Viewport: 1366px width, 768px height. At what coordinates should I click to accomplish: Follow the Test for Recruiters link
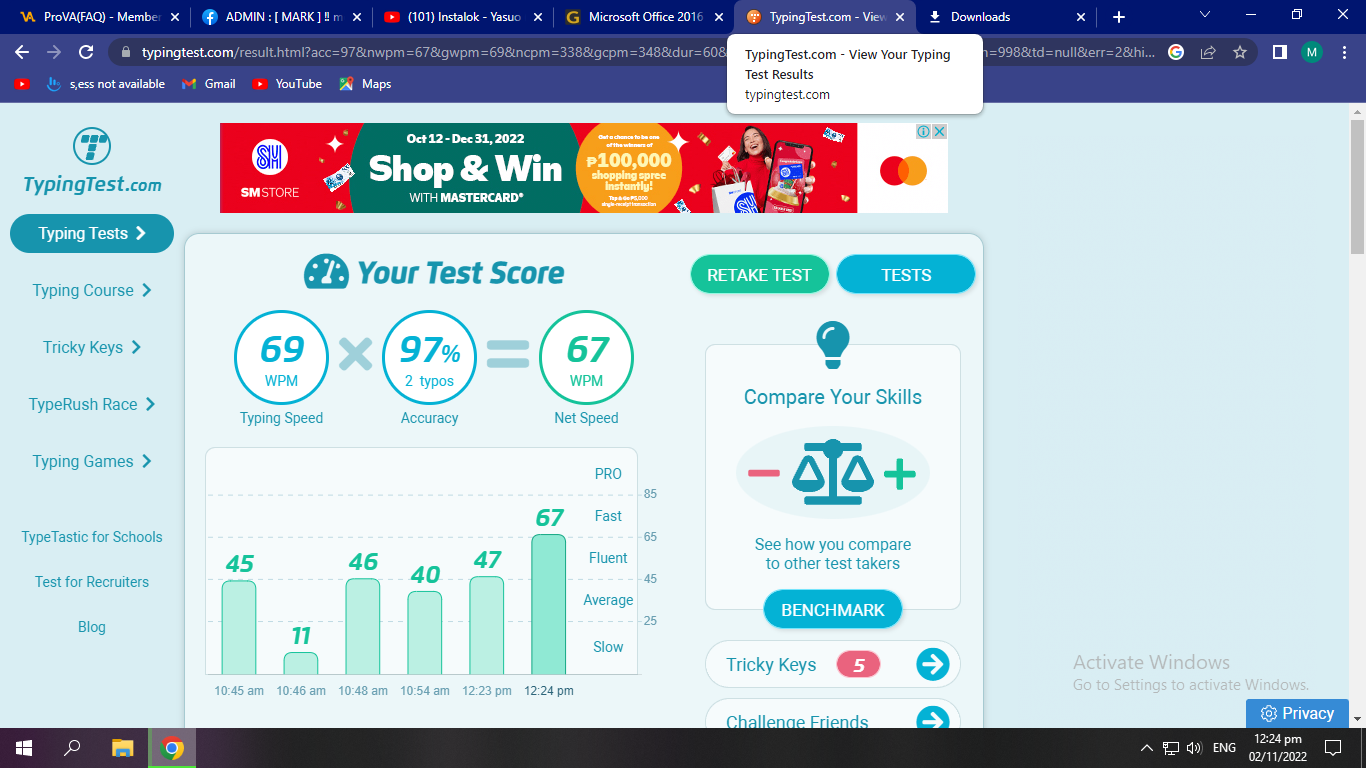click(92, 582)
